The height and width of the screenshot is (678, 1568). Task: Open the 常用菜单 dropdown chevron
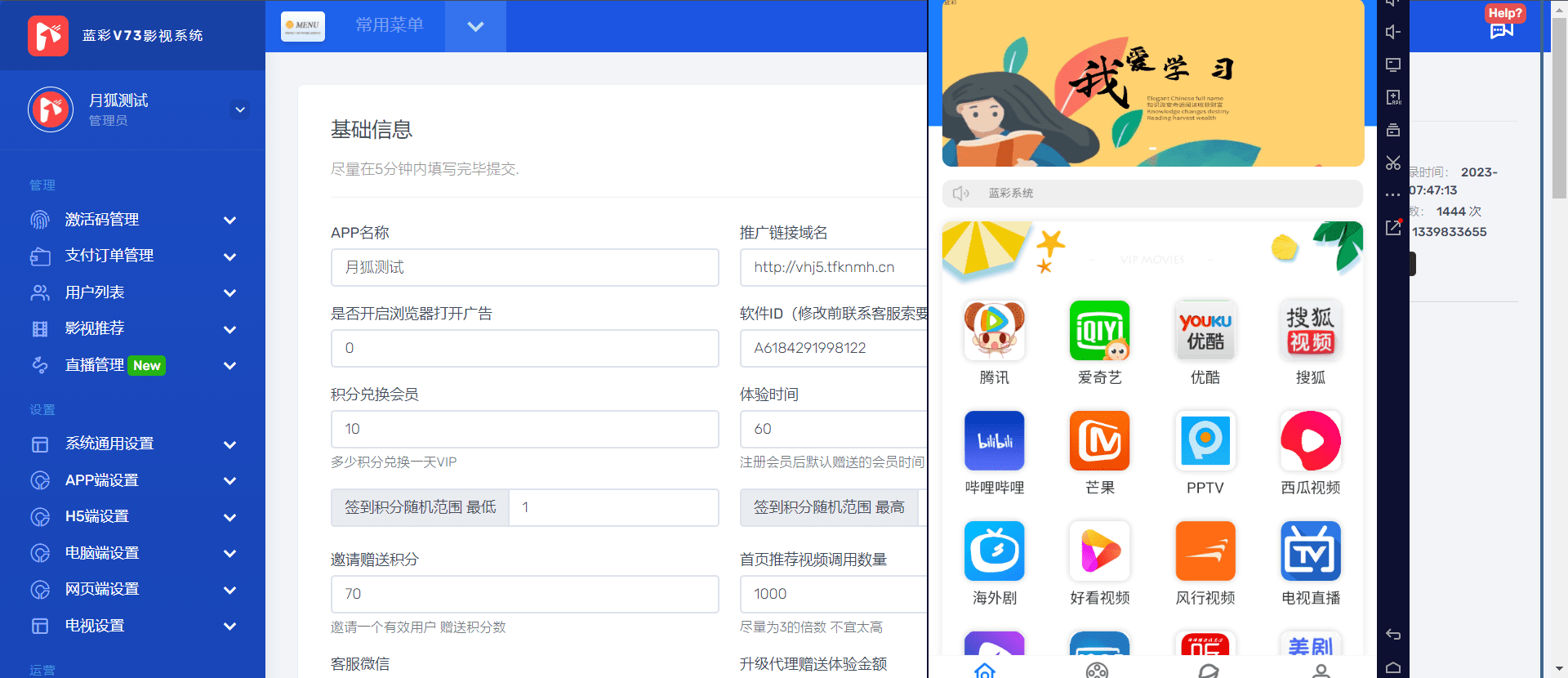[475, 26]
